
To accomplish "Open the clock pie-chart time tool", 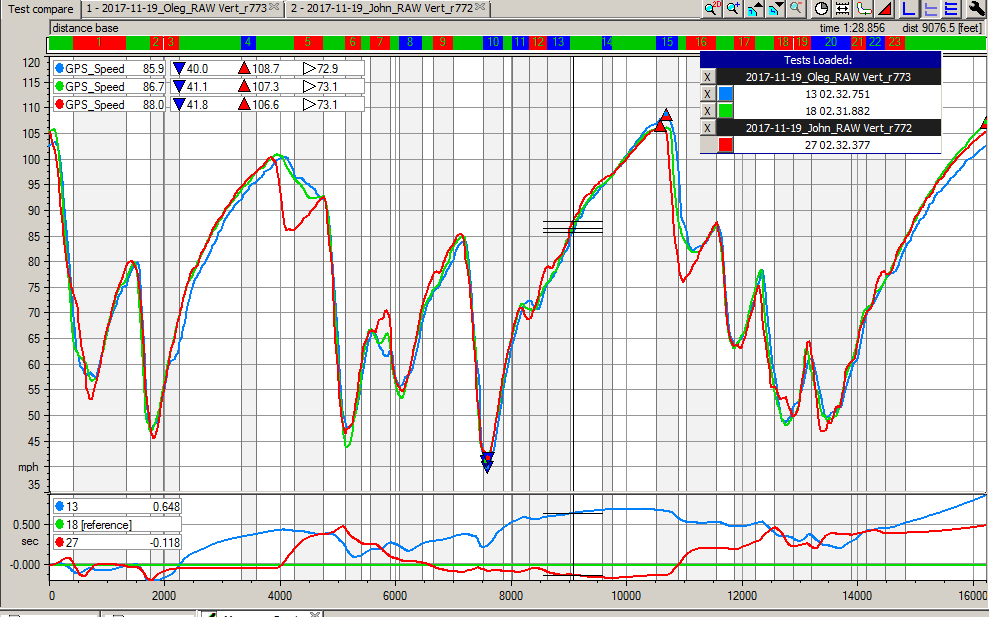I will 821,8.
